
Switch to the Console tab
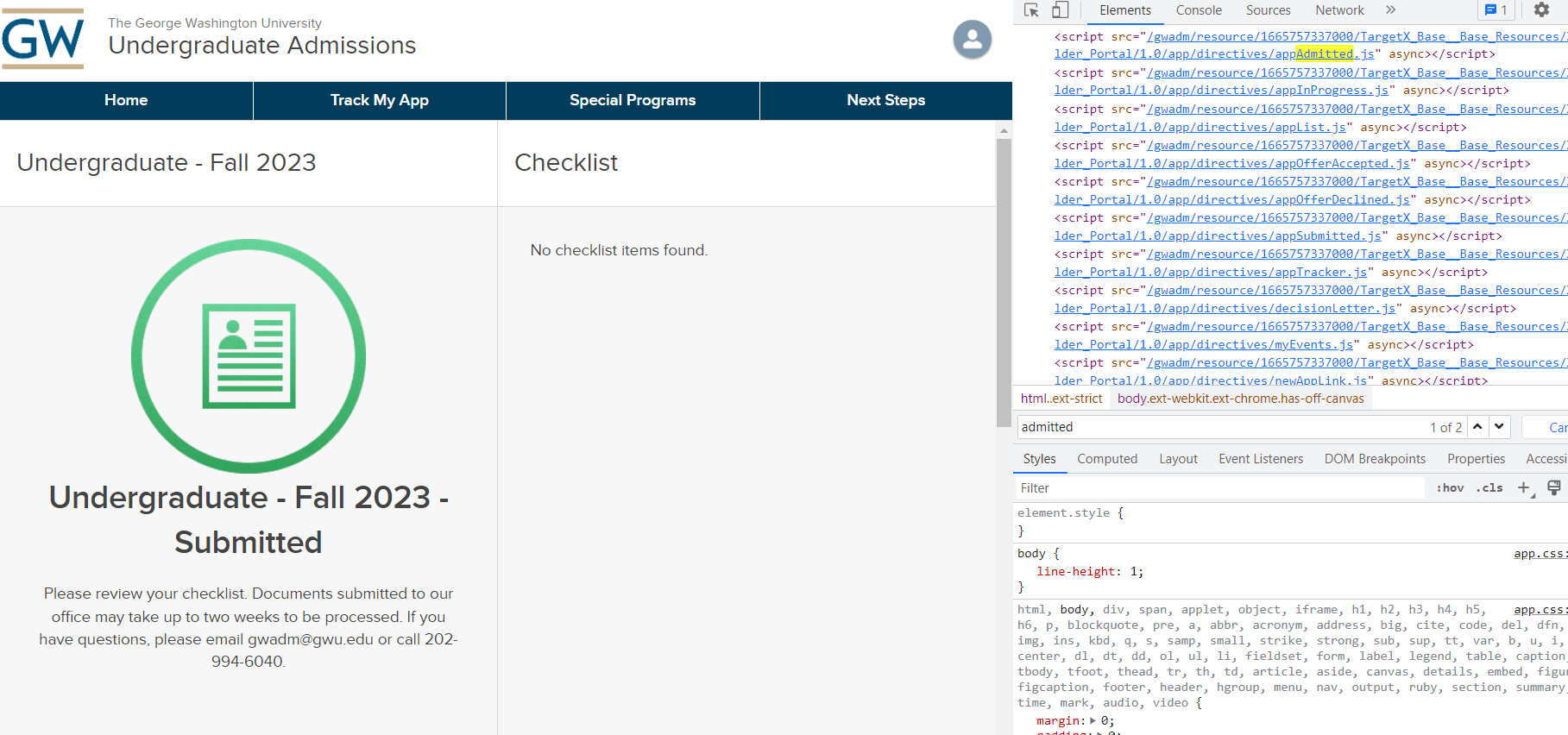pyautogui.click(x=1199, y=10)
